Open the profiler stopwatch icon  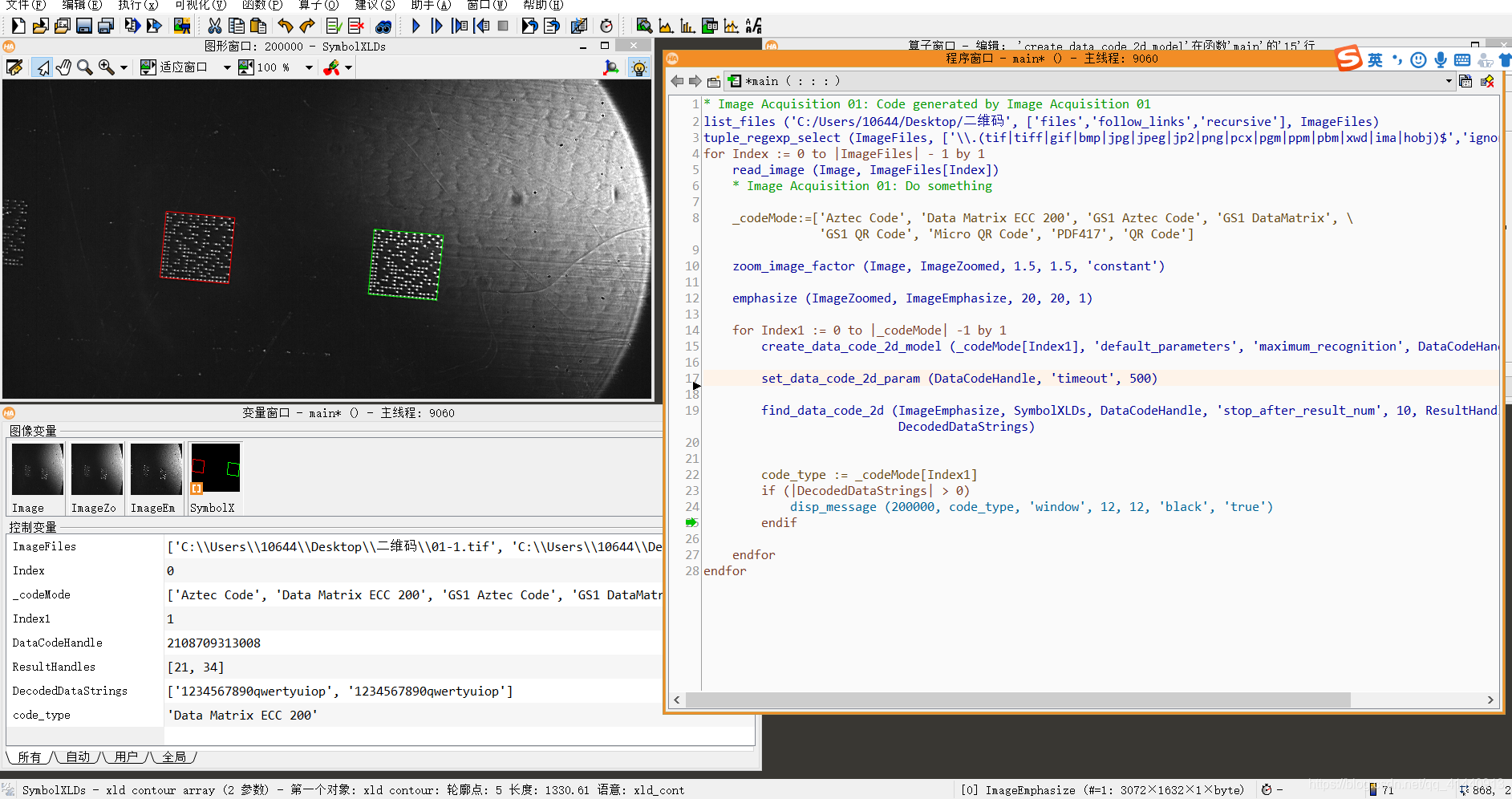(606, 26)
